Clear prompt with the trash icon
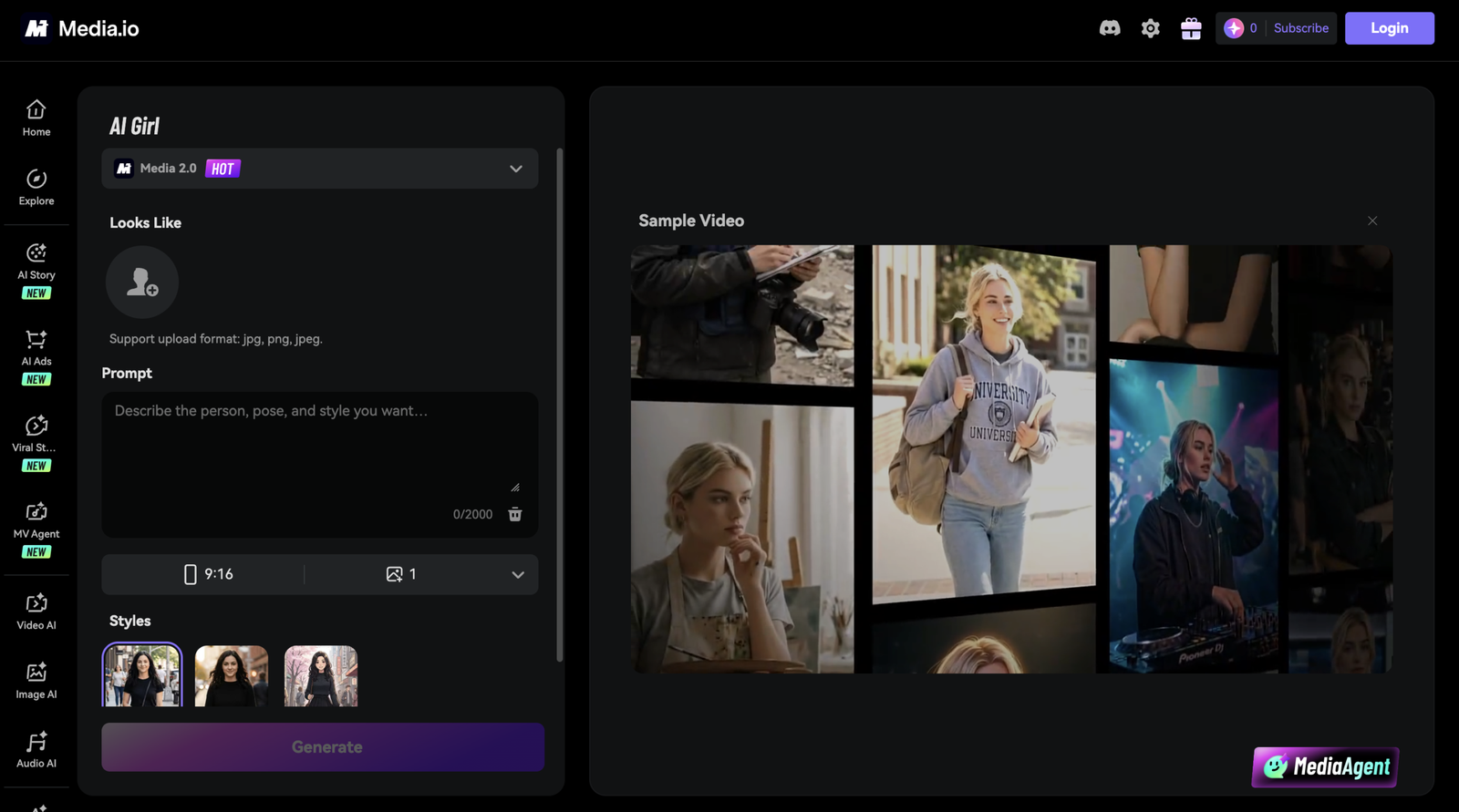Viewport: 1459px width, 812px height. (x=515, y=514)
